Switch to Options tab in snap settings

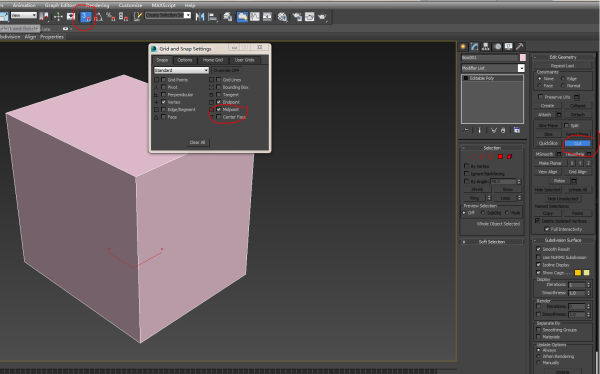[185, 60]
